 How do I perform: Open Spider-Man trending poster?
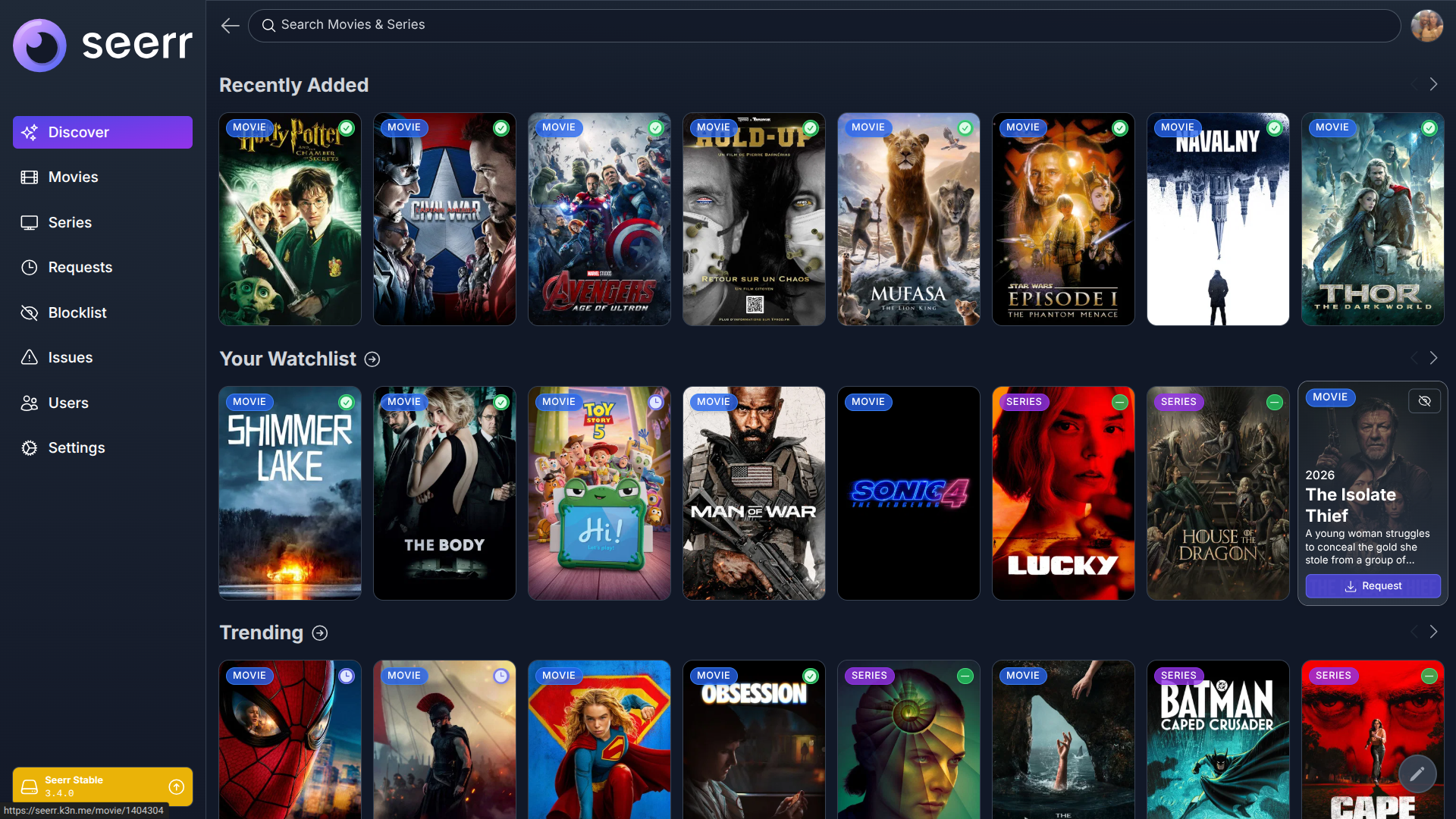coord(290,739)
